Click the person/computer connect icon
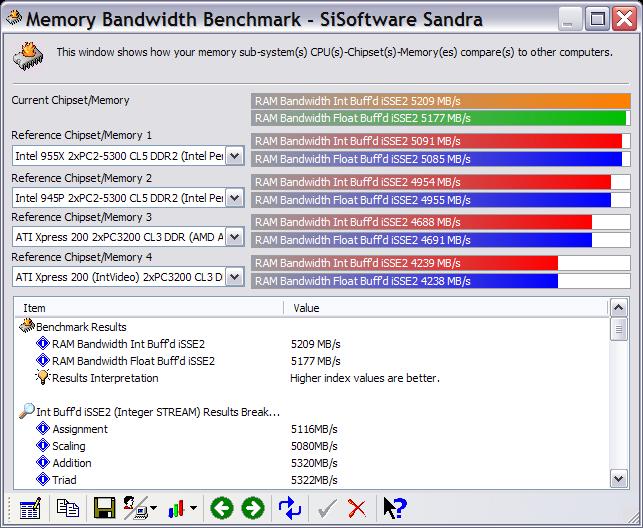 click(136, 508)
